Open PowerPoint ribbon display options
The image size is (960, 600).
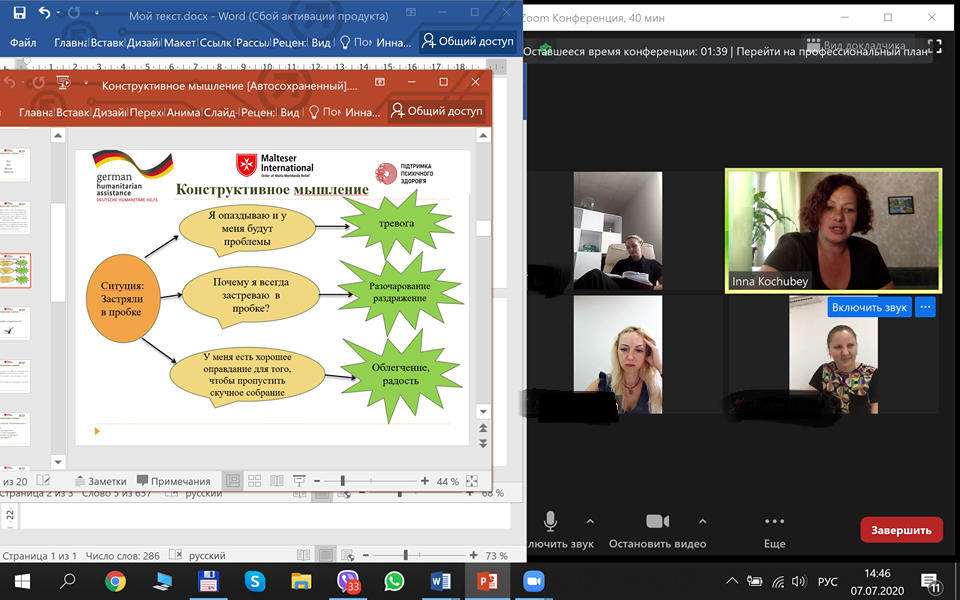pos(380,82)
